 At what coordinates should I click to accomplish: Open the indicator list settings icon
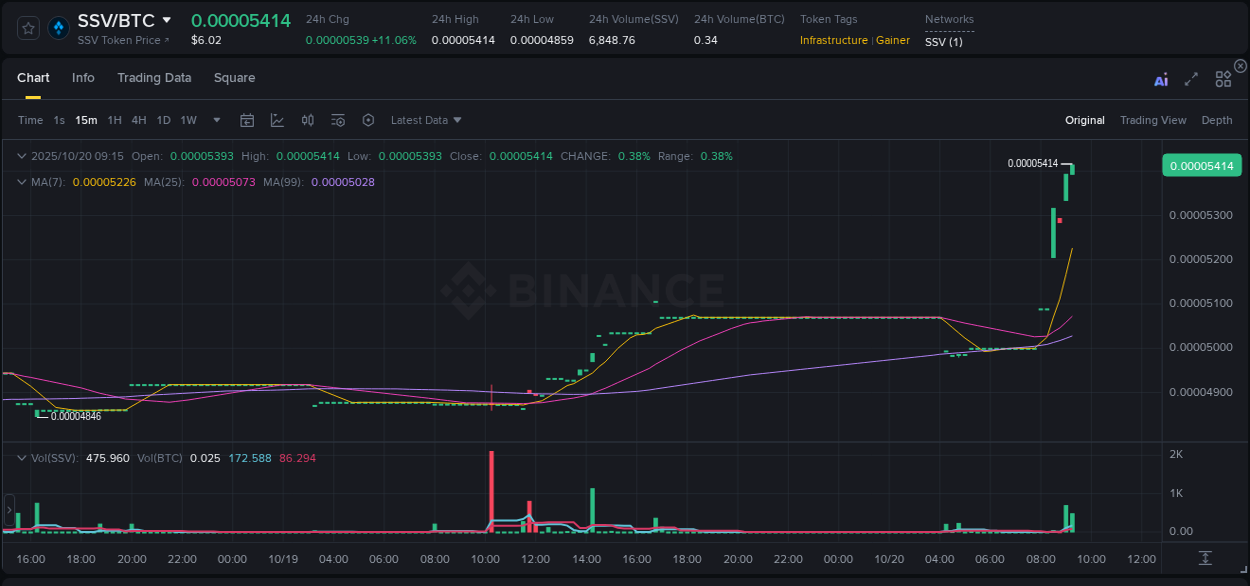pos(338,120)
